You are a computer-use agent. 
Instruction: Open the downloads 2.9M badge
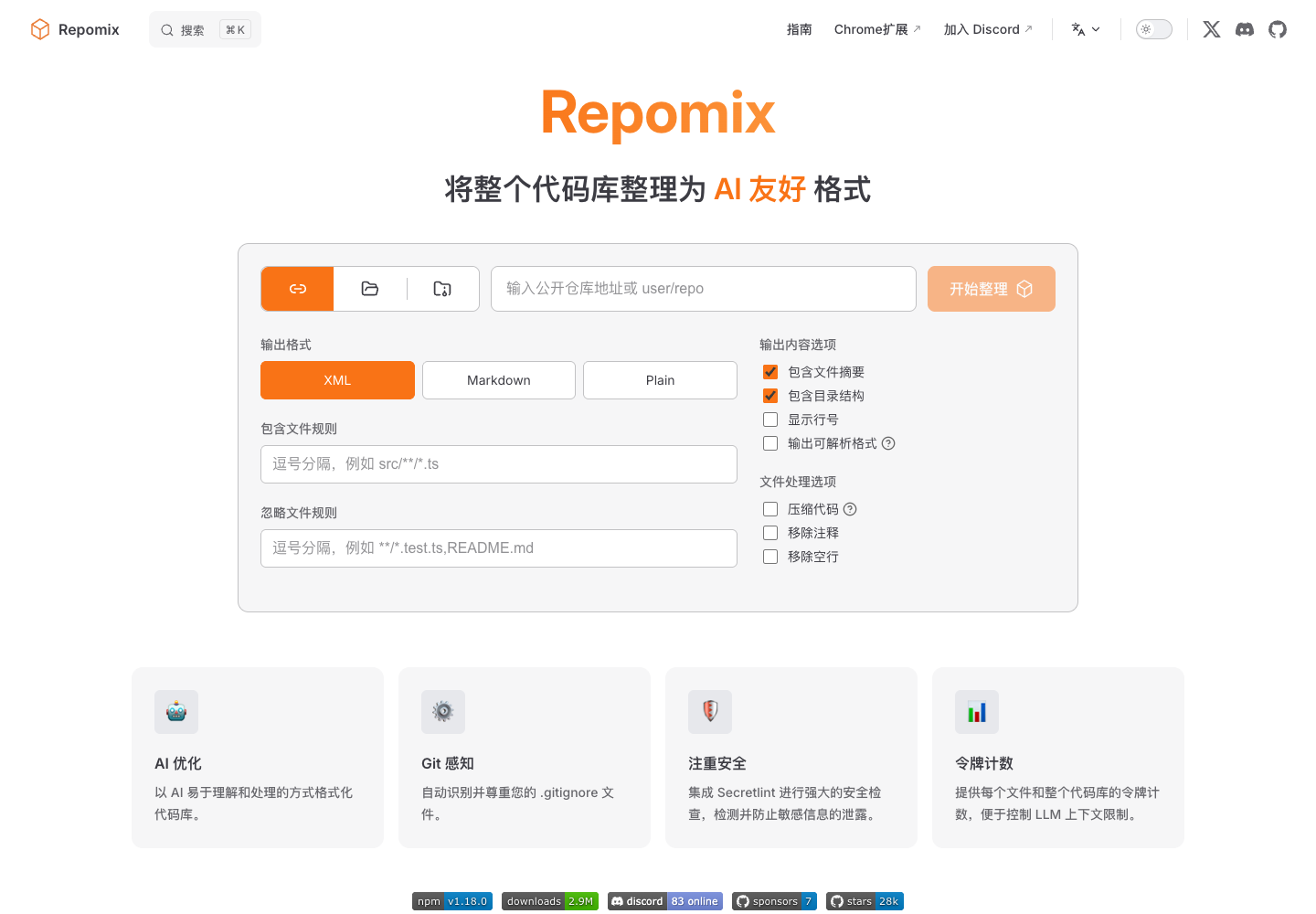550,901
